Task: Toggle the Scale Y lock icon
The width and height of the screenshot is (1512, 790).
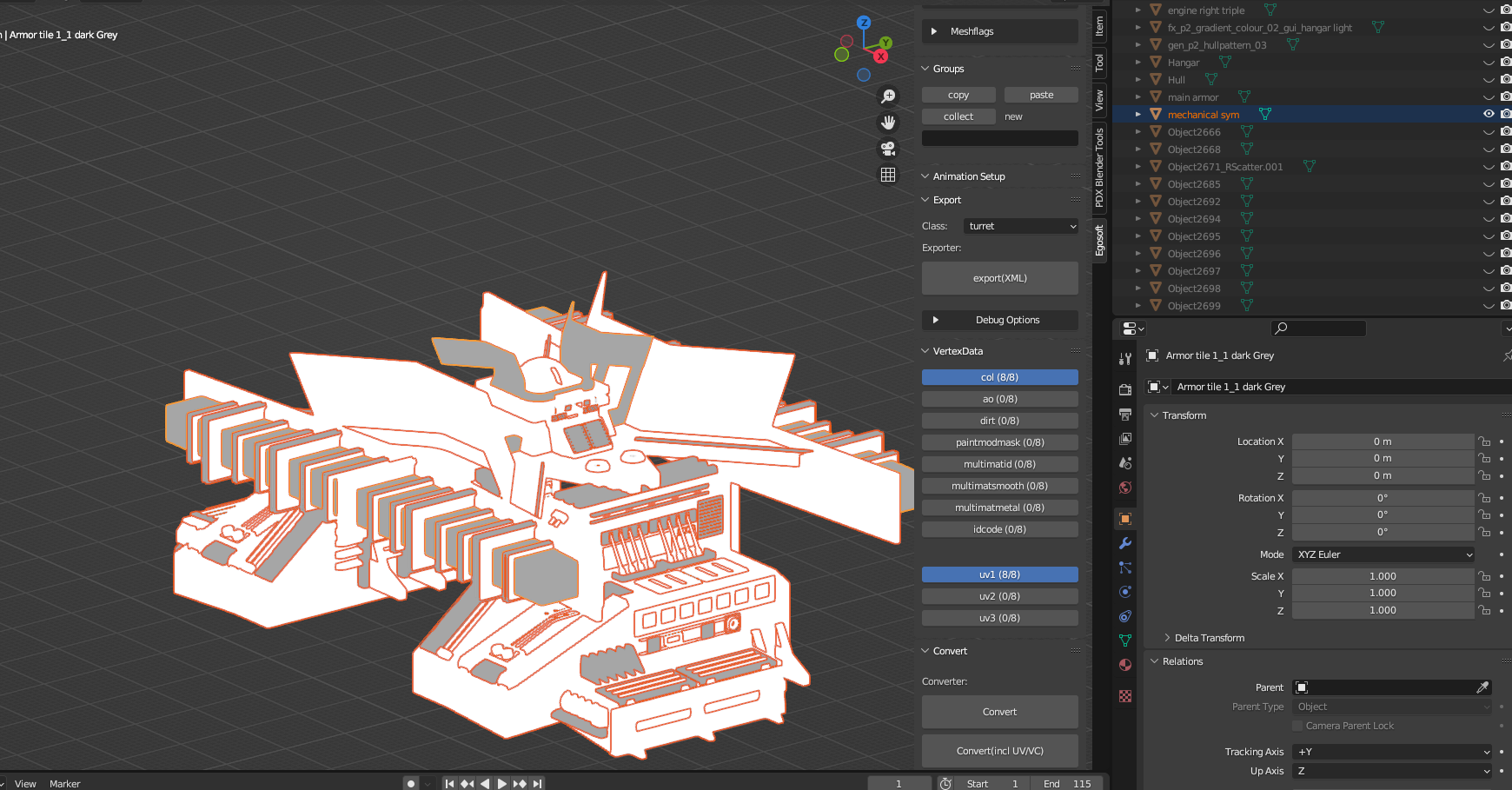Action: pyautogui.click(x=1484, y=593)
